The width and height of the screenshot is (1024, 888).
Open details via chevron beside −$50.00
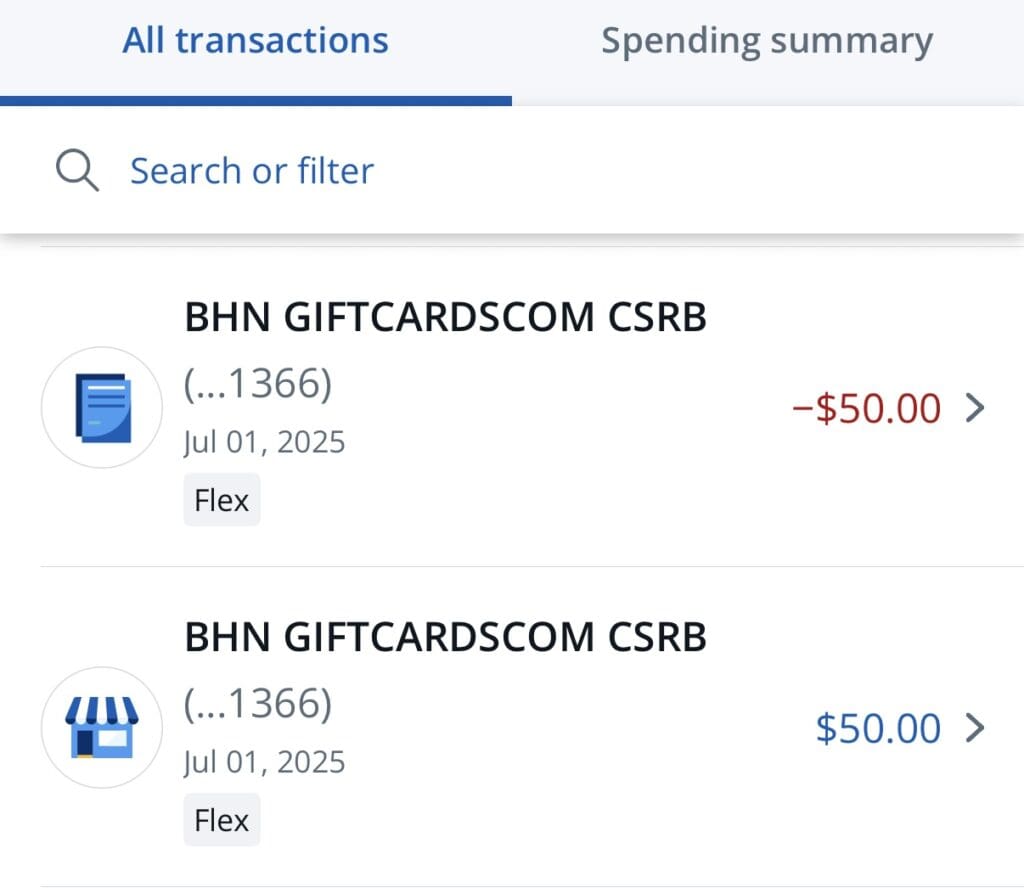point(975,408)
